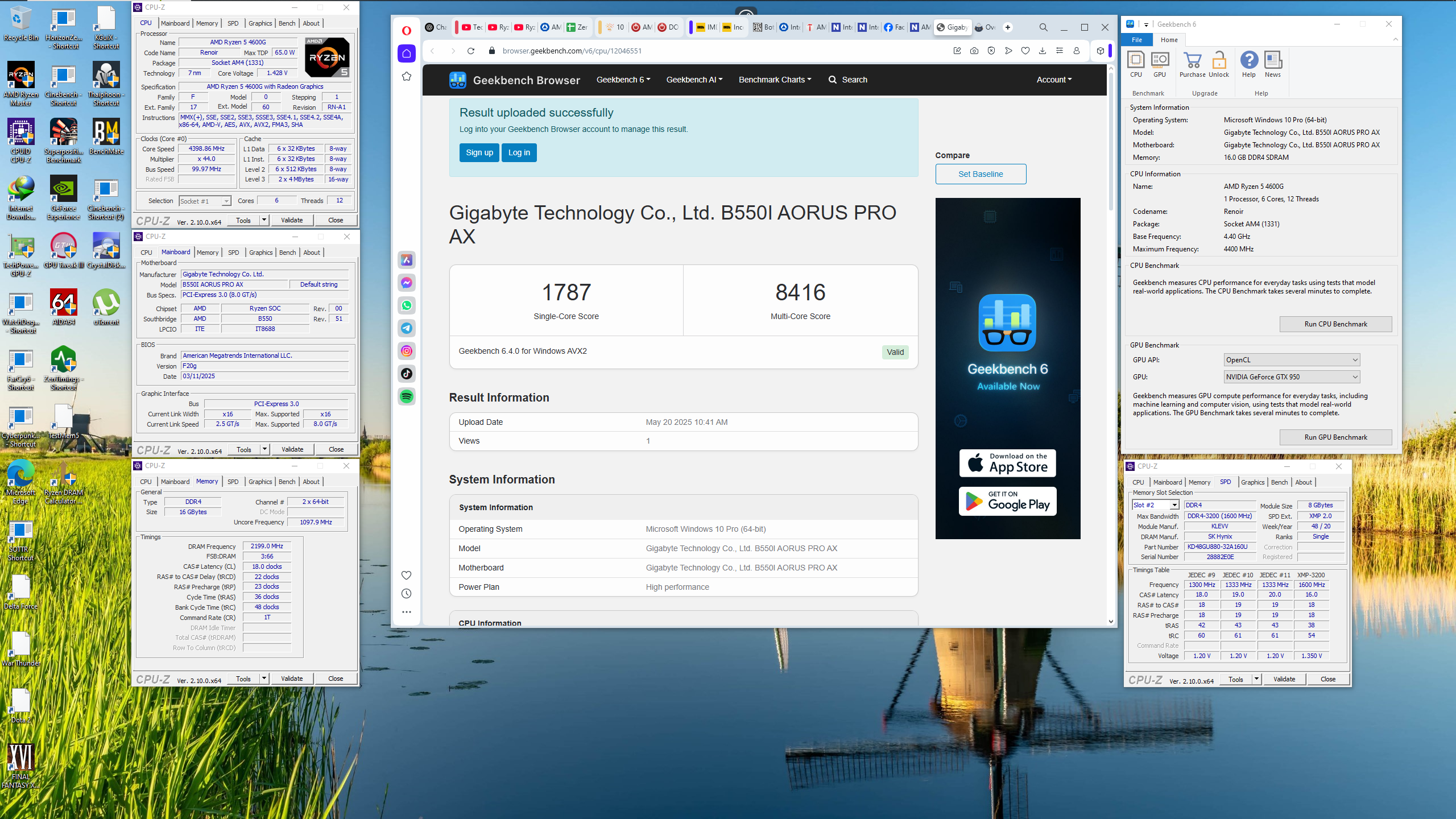Image resolution: width=1456 pixels, height=819 pixels.
Task: Go to Opera home speed dial icon
Action: tap(406, 53)
